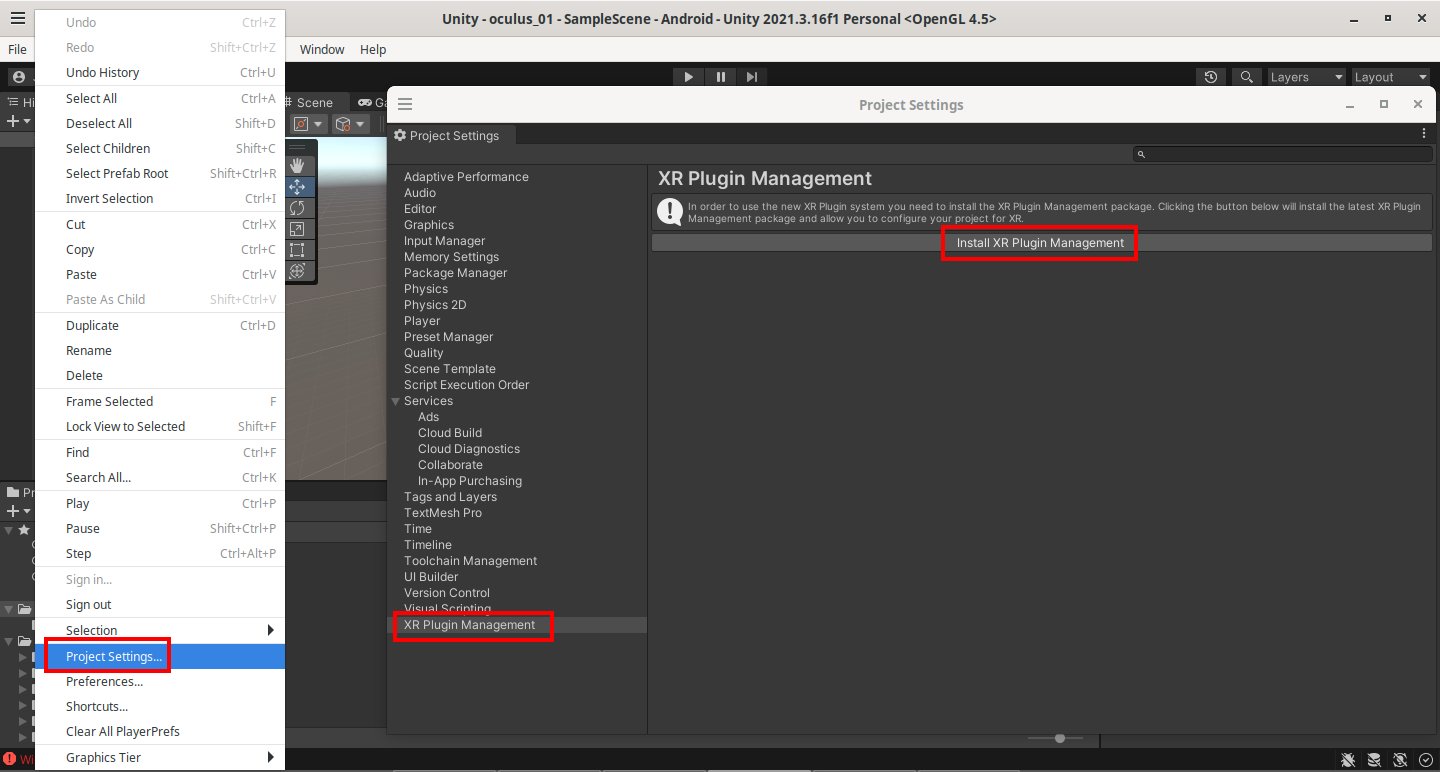Select the Rotate tool
1440x772 pixels.
click(297, 208)
